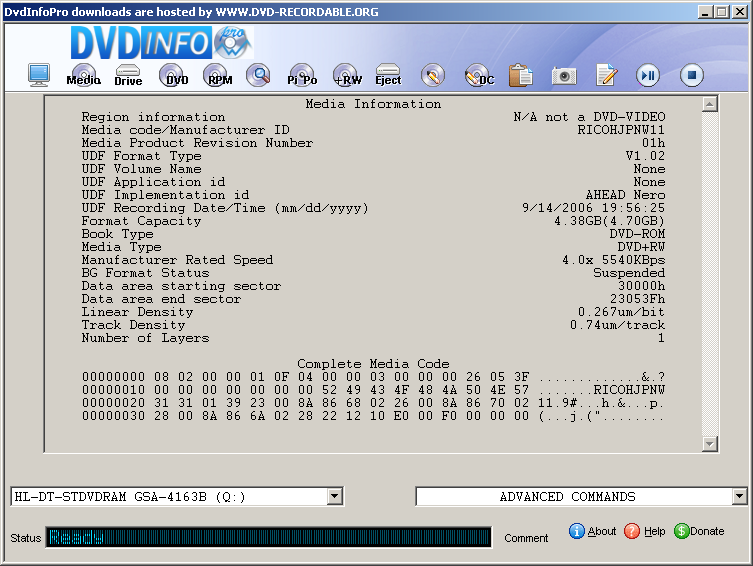Open the notepad edit icon
Viewport: 753px width, 566px height.
point(607,75)
